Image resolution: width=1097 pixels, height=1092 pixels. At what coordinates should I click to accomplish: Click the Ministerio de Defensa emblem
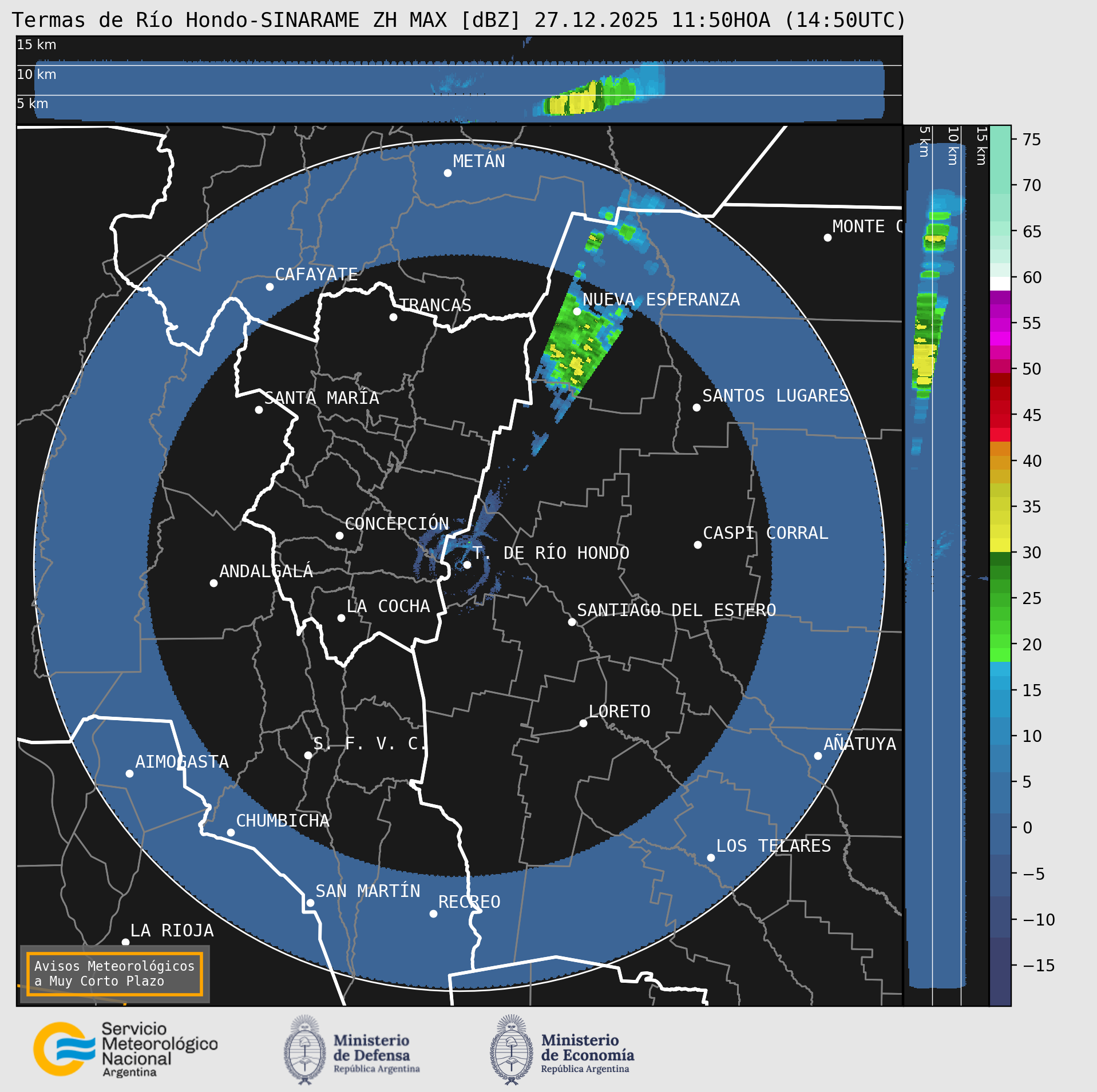pyautogui.click(x=305, y=1050)
